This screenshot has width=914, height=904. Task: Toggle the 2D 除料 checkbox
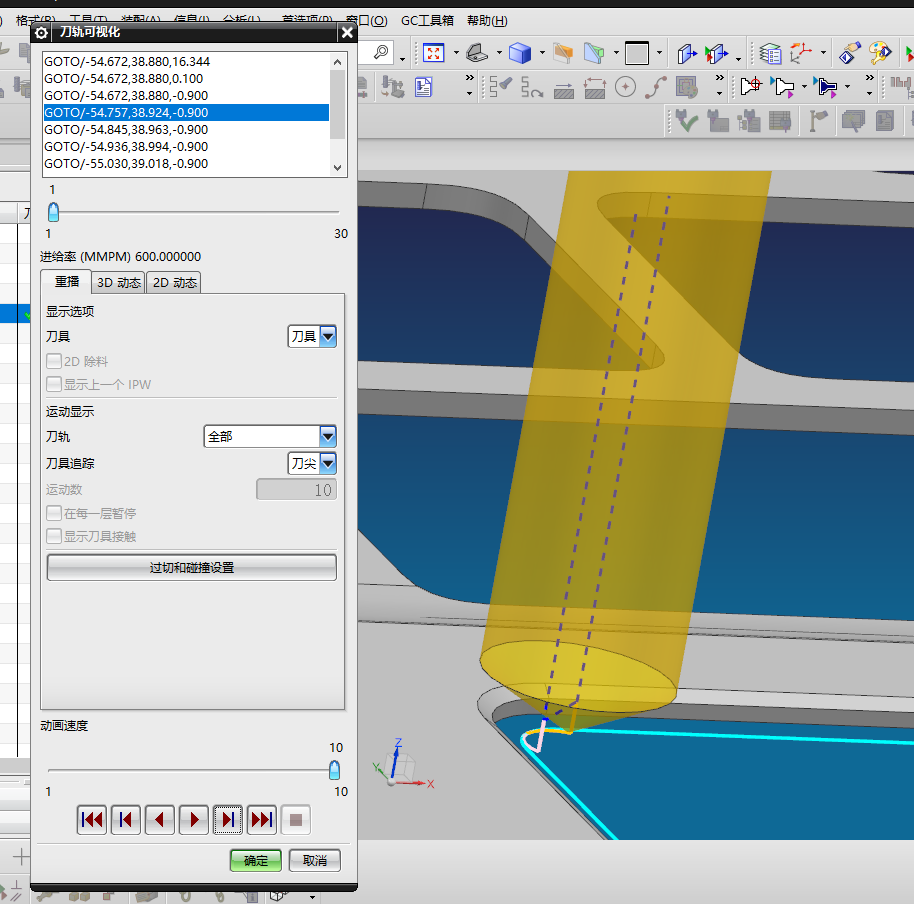pos(54,362)
